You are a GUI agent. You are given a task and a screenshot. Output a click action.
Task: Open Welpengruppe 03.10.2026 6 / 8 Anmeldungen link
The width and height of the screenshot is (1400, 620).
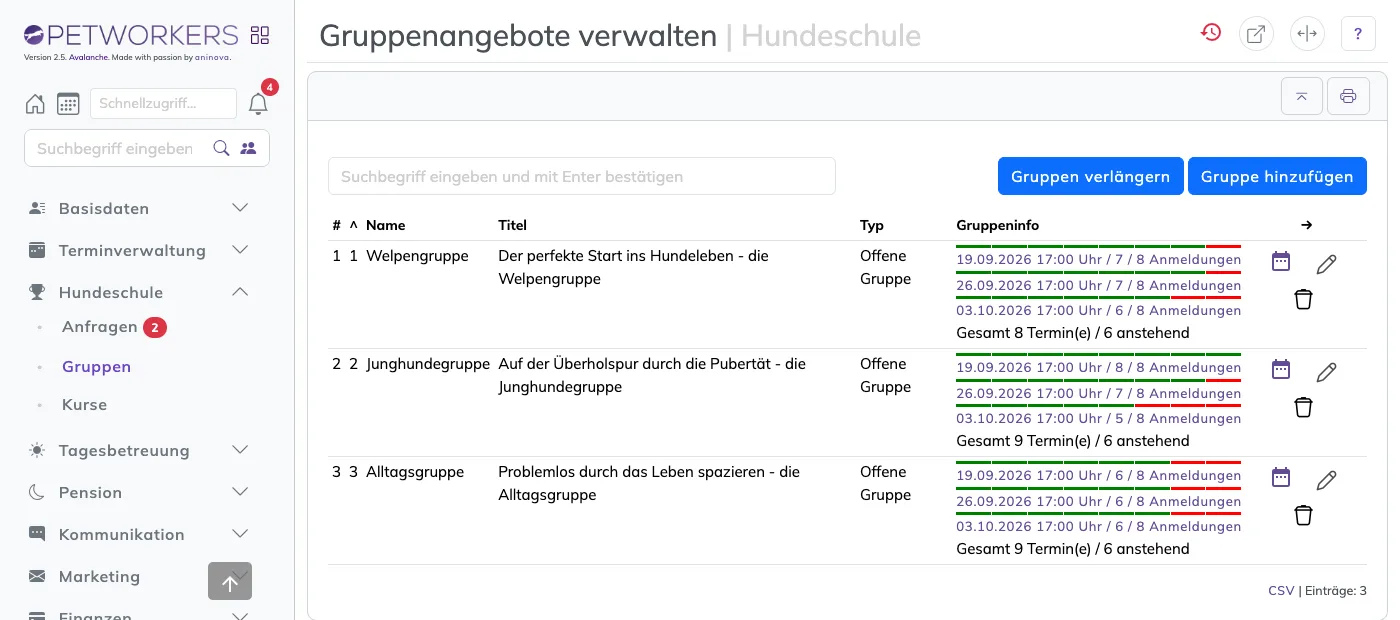click(x=1099, y=310)
